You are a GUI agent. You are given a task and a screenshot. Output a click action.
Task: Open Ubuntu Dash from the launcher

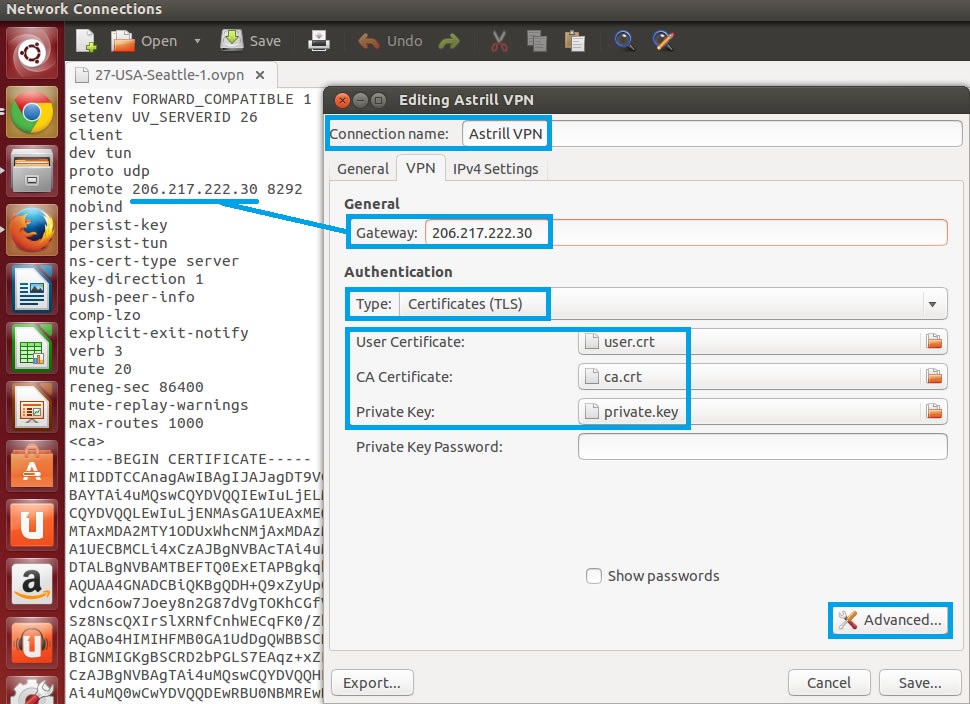[x=32, y=53]
